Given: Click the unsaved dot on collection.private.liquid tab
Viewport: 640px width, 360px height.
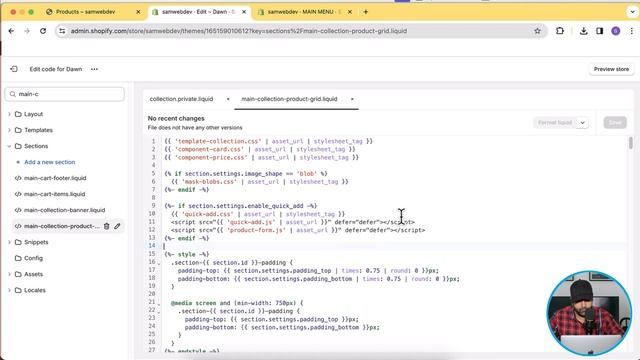Looking at the screenshot, I should coord(228,99).
